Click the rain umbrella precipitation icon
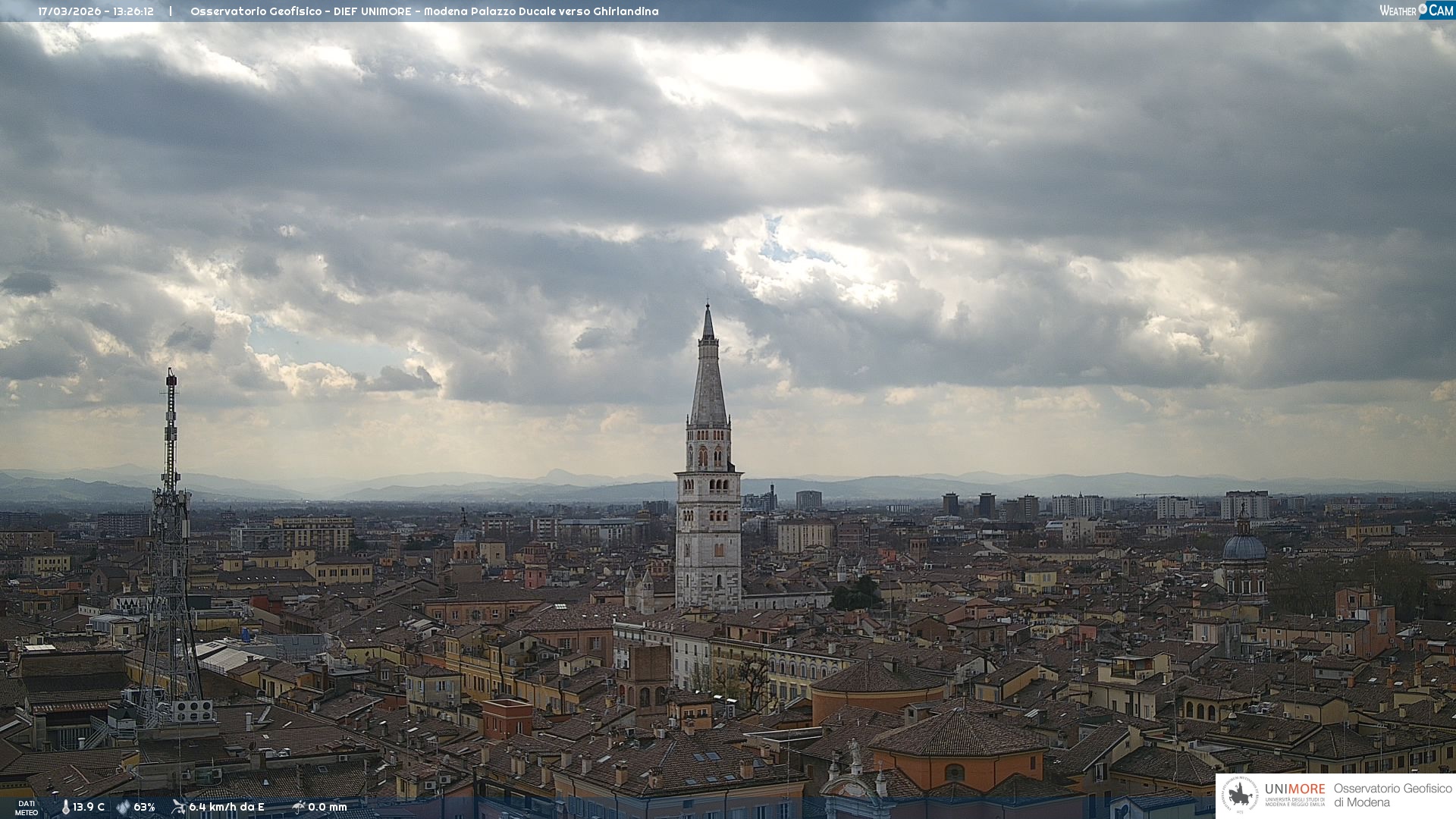The image size is (1456, 819). pos(298,807)
